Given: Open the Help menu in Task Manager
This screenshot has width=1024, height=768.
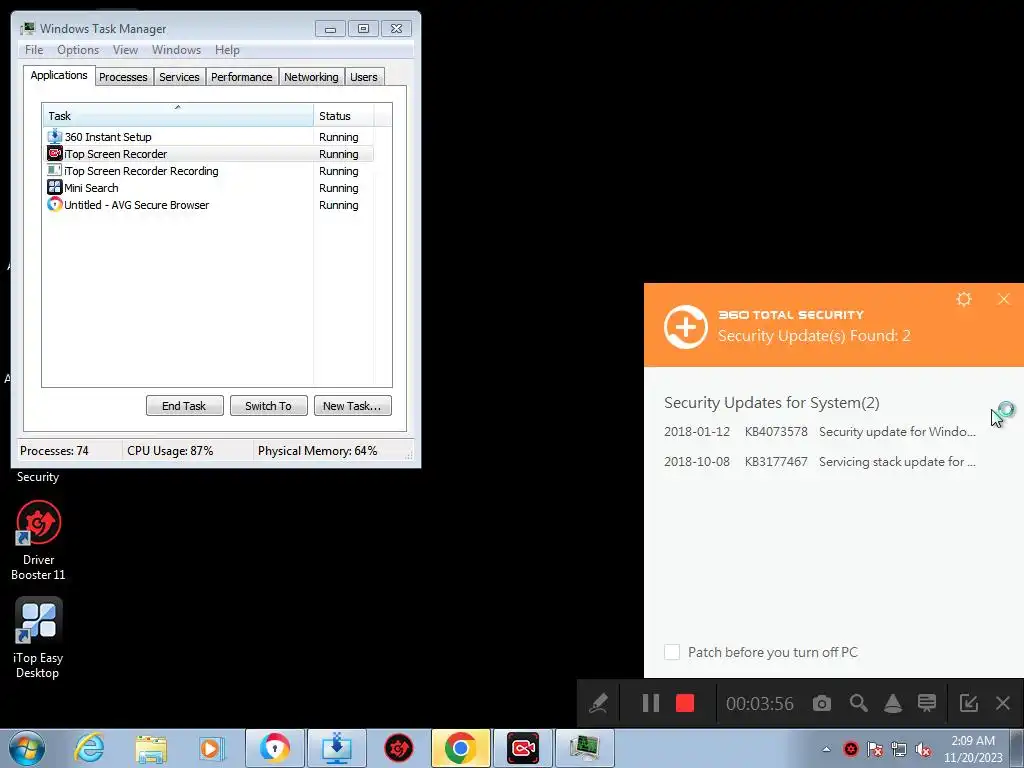Looking at the screenshot, I should click(x=227, y=50).
